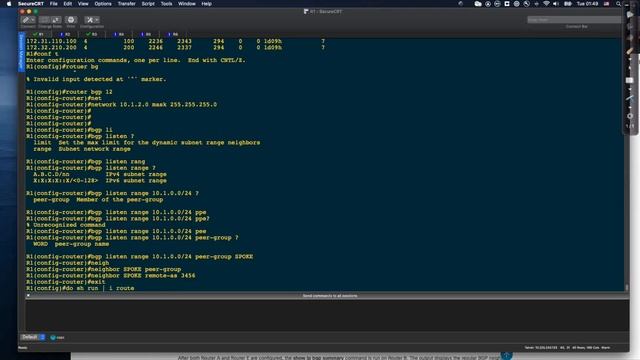Switch to the R3 session tab
This screenshot has height=360, width=640.
[92, 34]
